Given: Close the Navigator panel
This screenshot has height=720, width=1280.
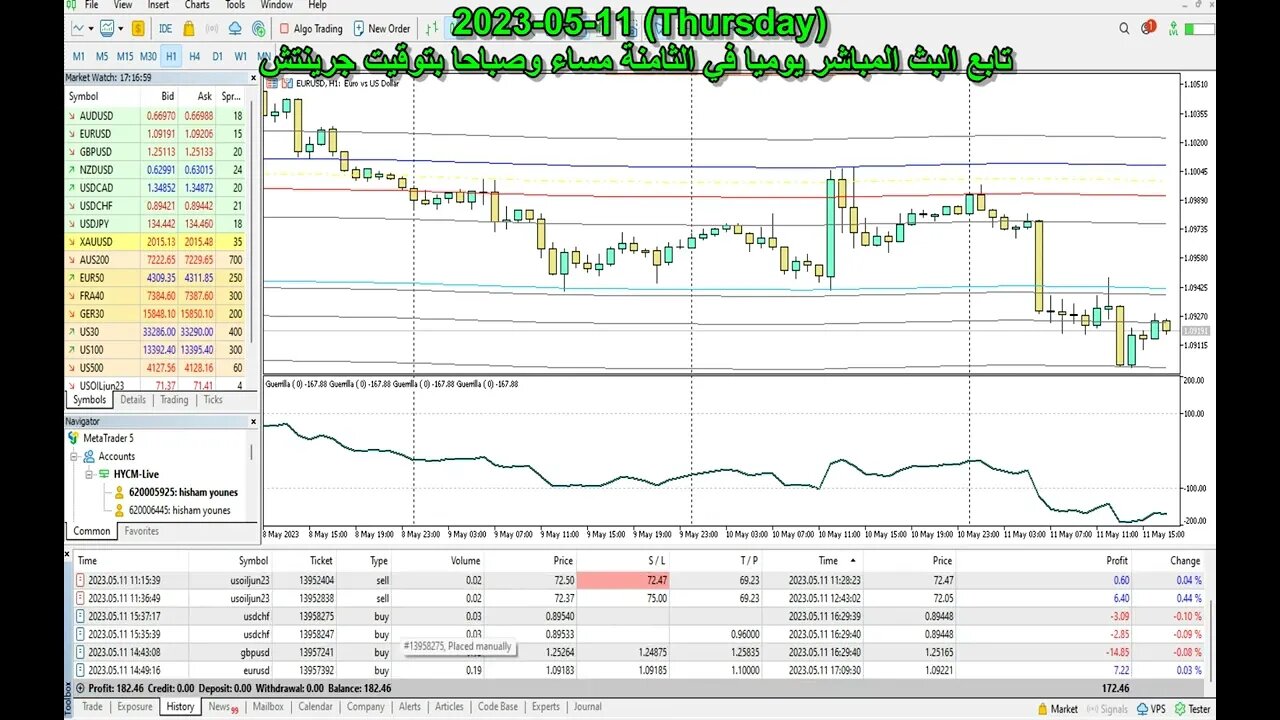Looking at the screenshot, I should coord(252,422).
